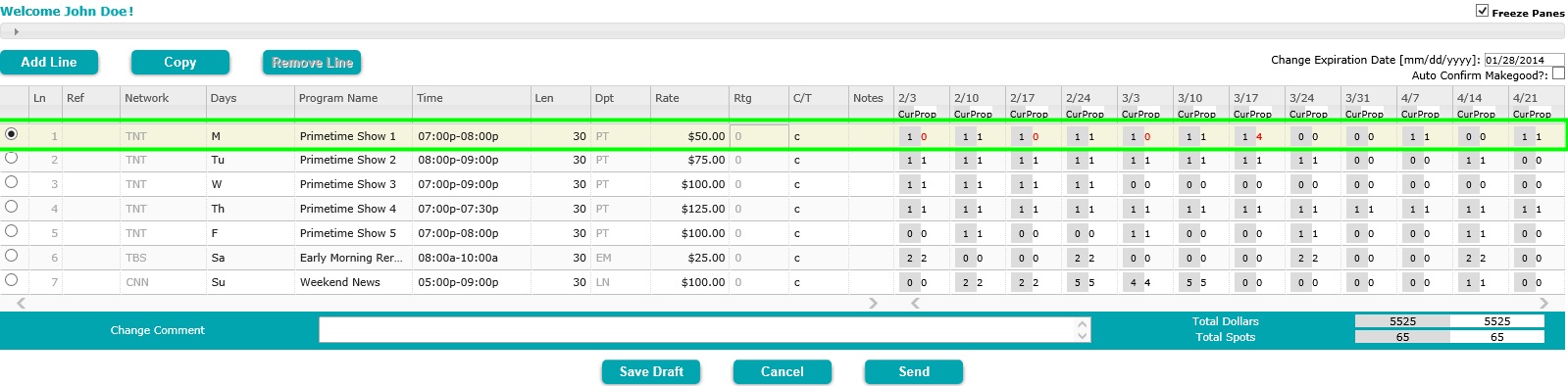Cancel the changes

coord(783,371)
